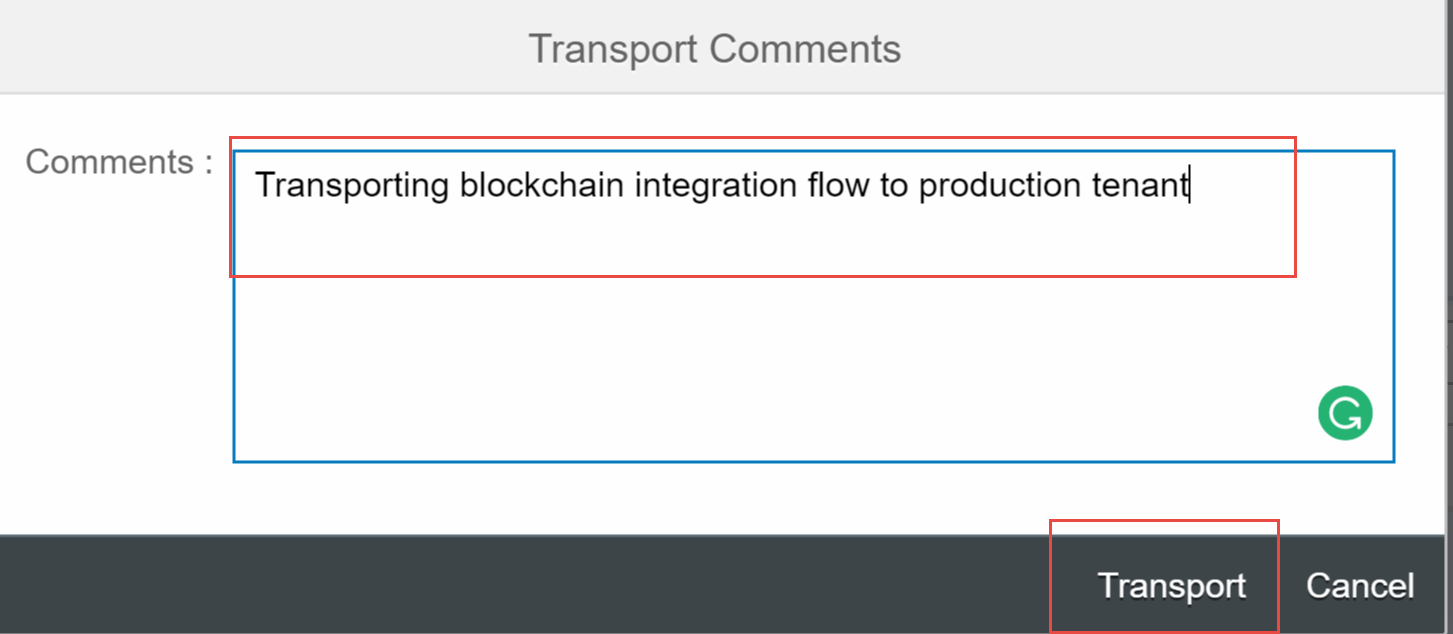1453x634 pixels.
Task: Cancel the Transport Comments dialog
Action: point(1360,586)
